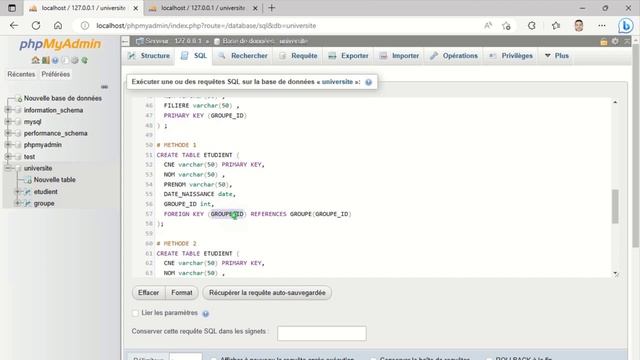Expand the performance_schema database node
640x360 pixels.
[8, 133]
